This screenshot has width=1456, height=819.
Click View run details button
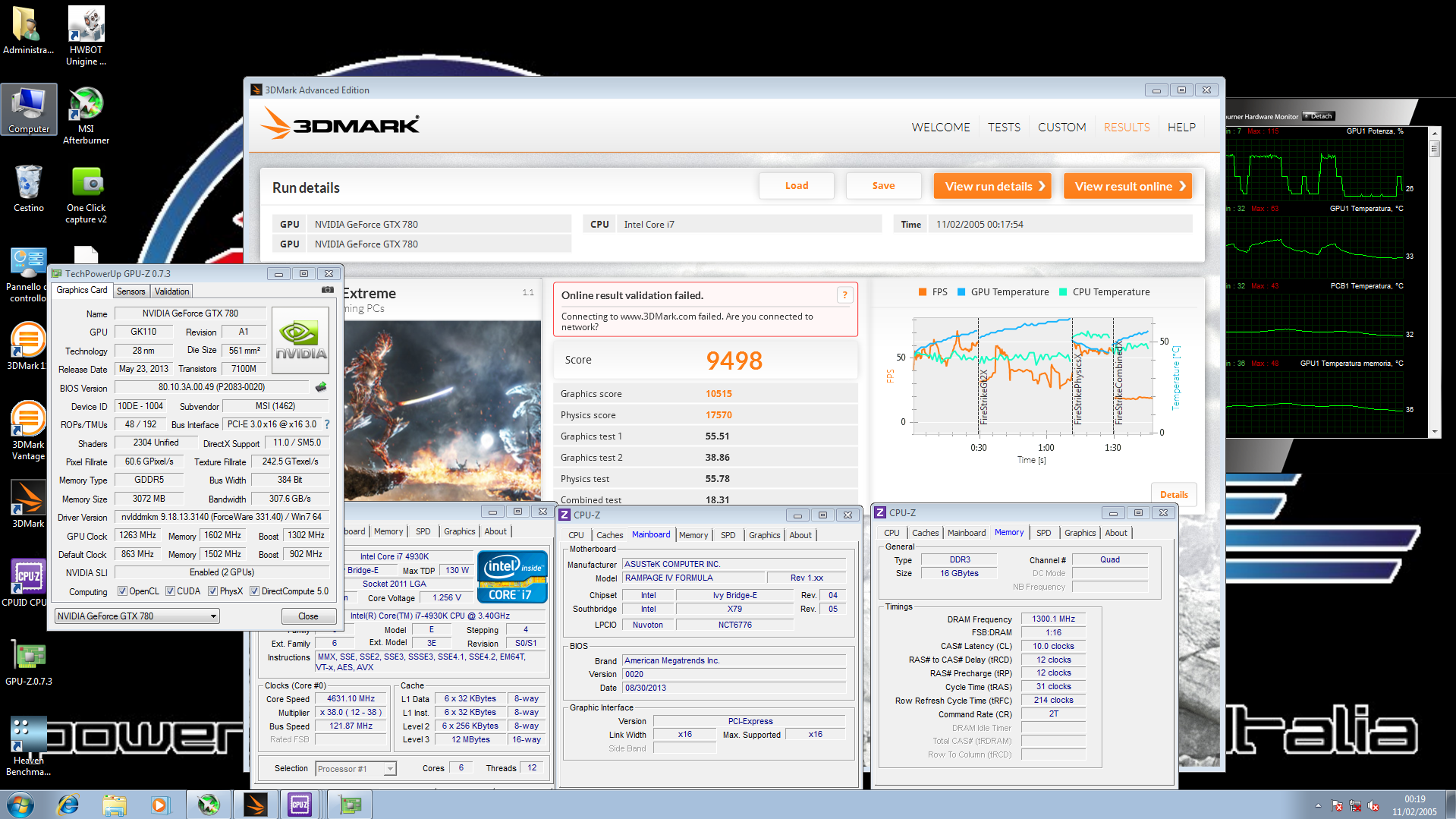[x=992, y=186]
